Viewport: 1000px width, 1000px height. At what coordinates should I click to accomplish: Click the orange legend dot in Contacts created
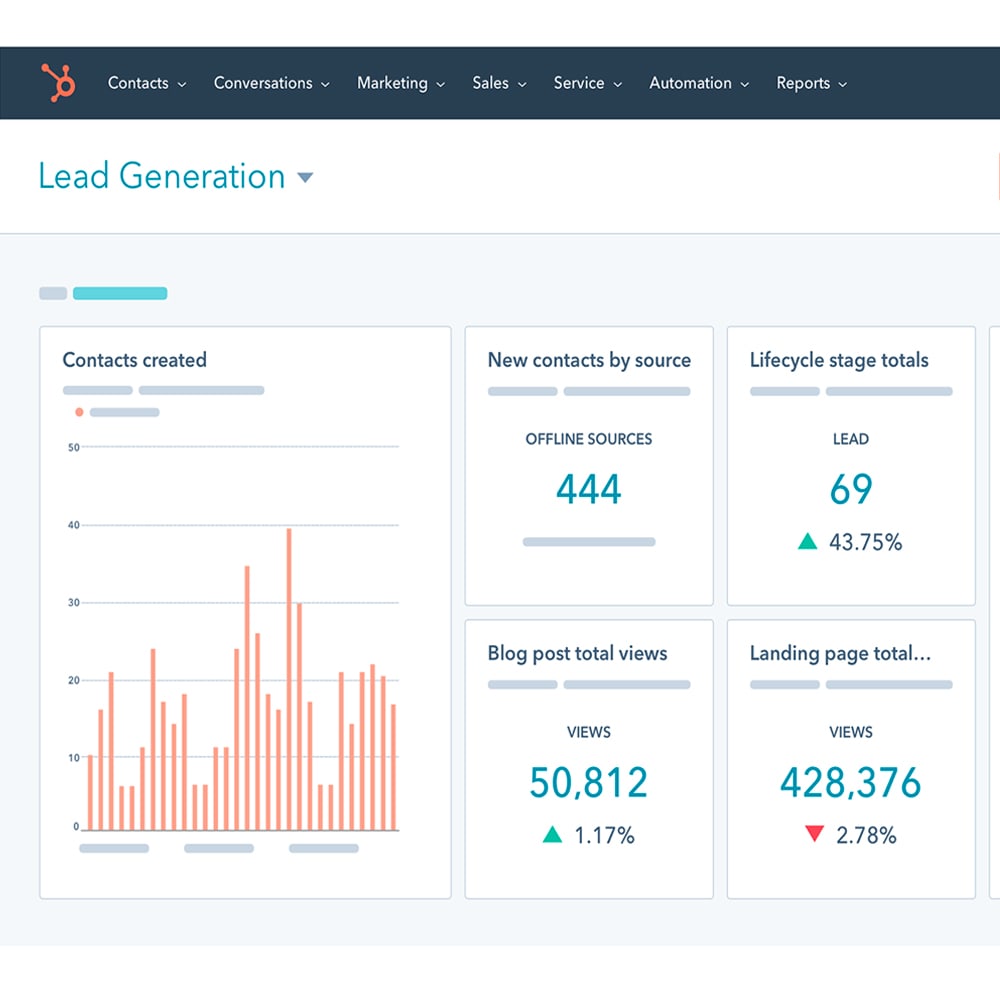pyautogui.click(x=79, y=412)
